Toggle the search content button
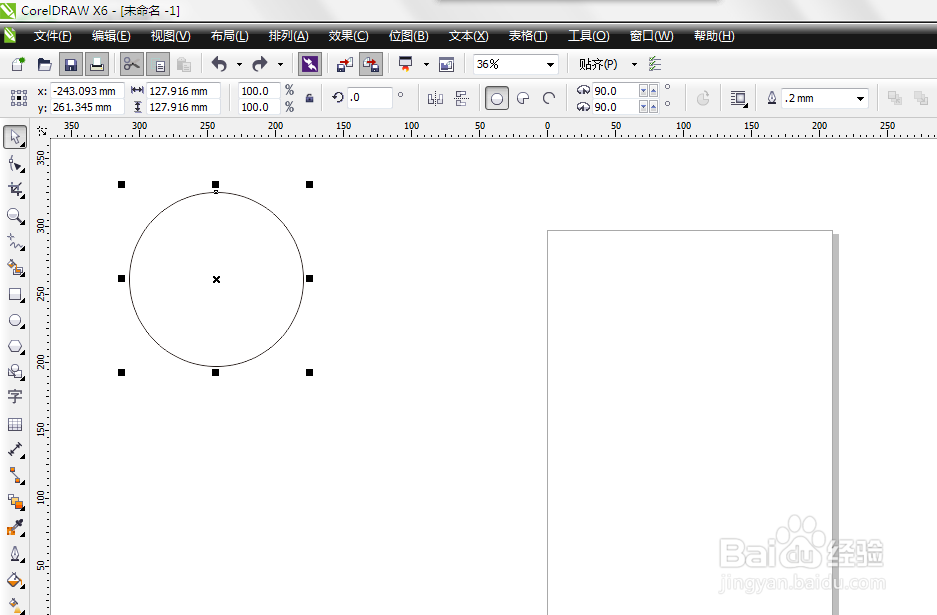937x615 pixels. (x=310, y=64)
